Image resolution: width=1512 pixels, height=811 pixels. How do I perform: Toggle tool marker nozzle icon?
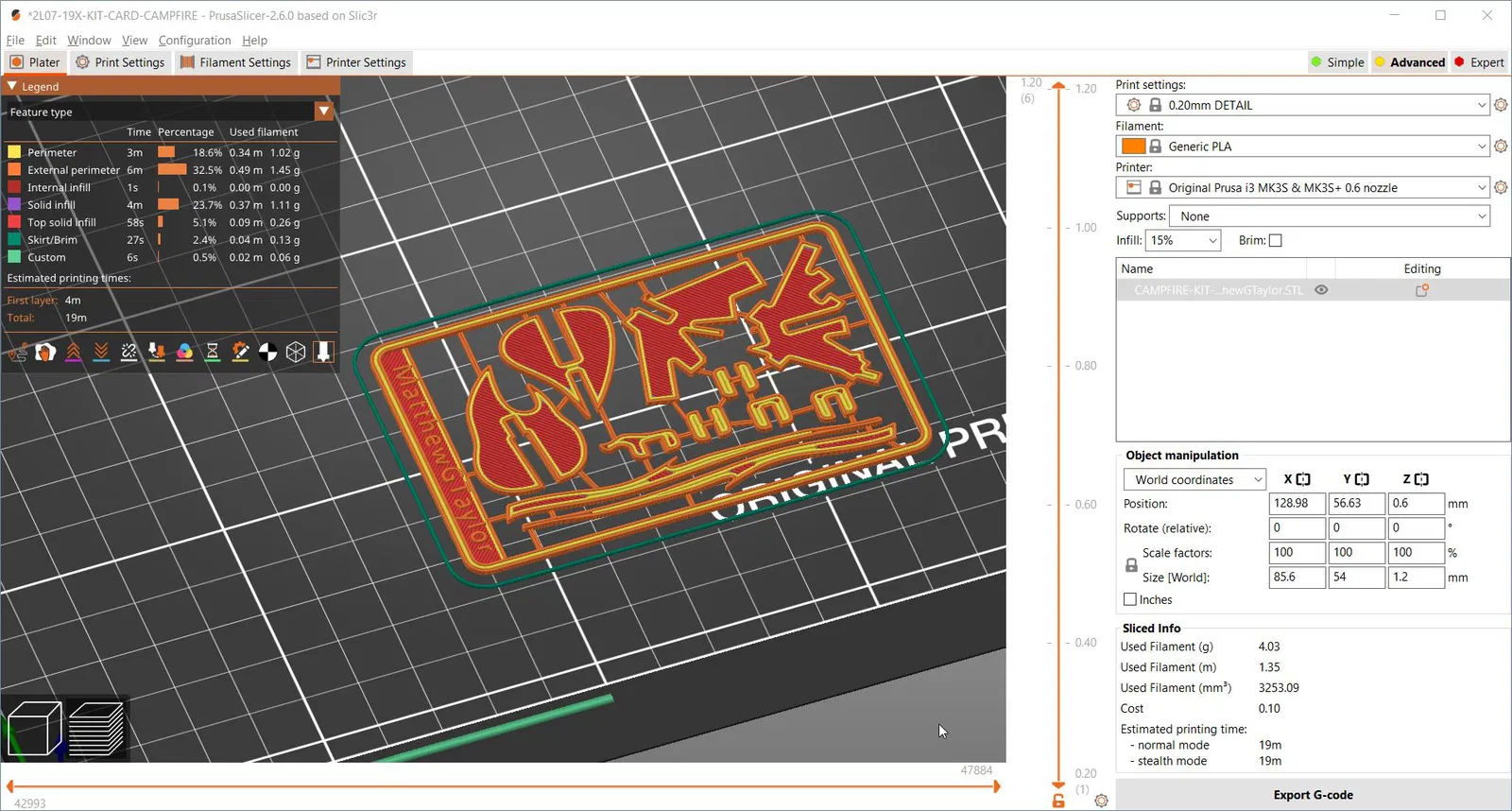[x=323, y=353]
